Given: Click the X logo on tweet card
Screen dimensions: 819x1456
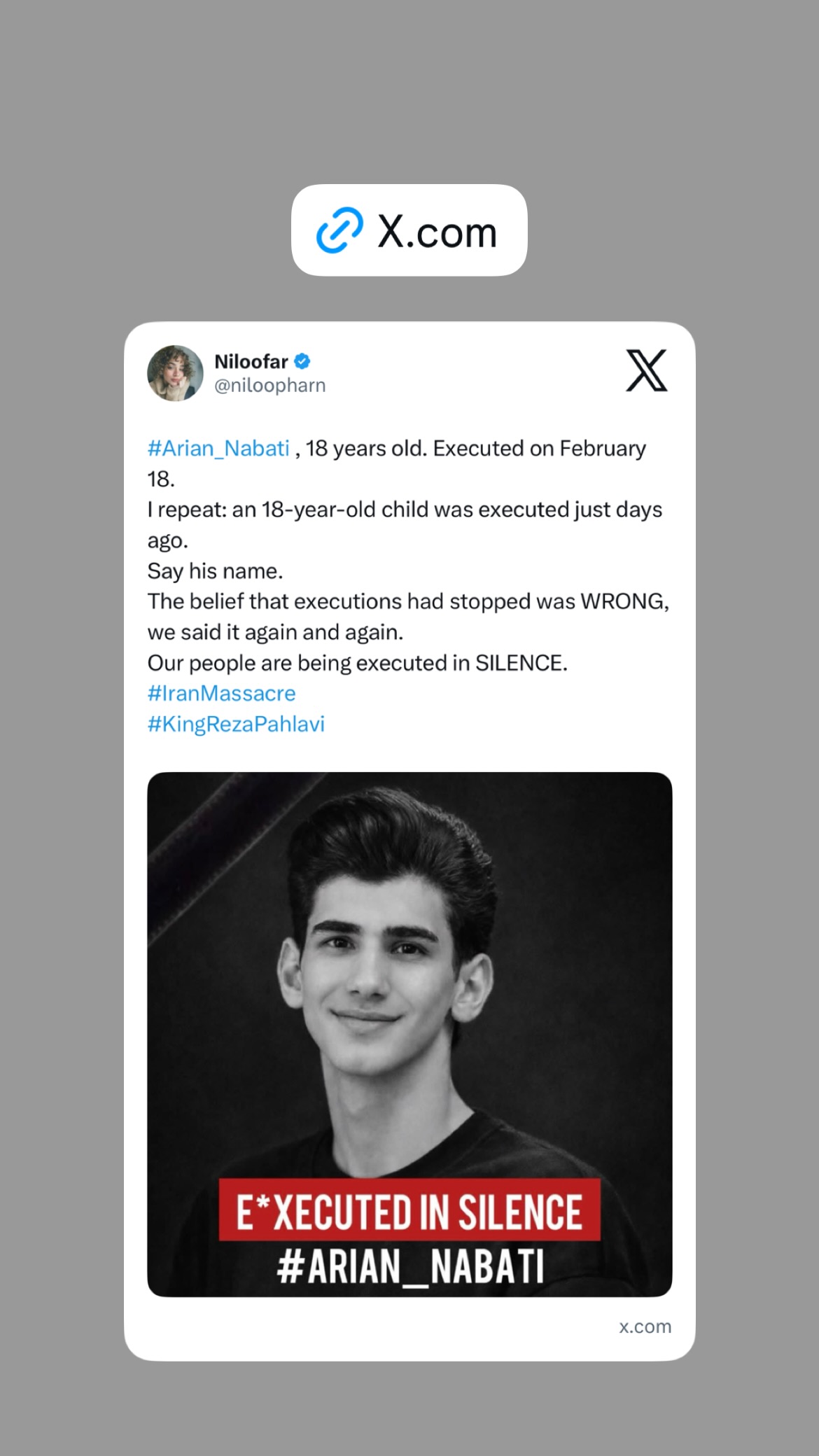Looking at the screenshot, I should click(646, 370).
